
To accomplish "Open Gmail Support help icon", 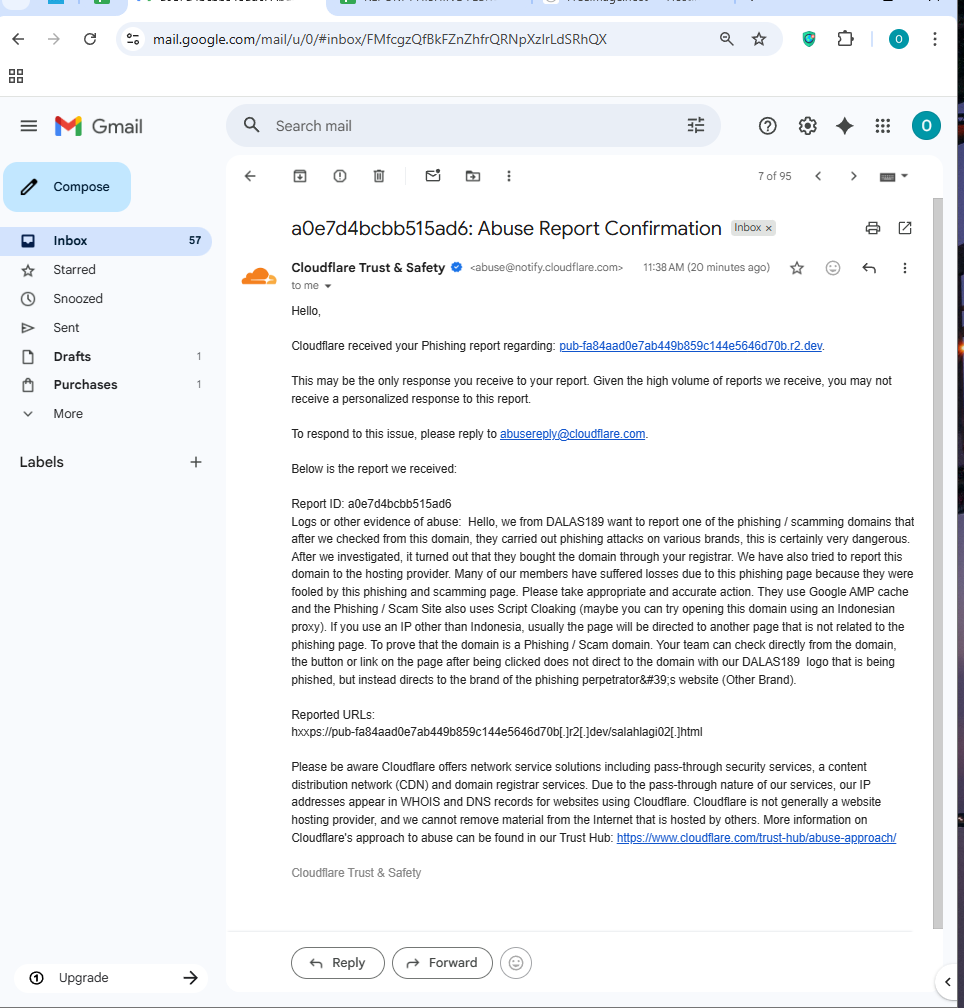I will 767,126.
